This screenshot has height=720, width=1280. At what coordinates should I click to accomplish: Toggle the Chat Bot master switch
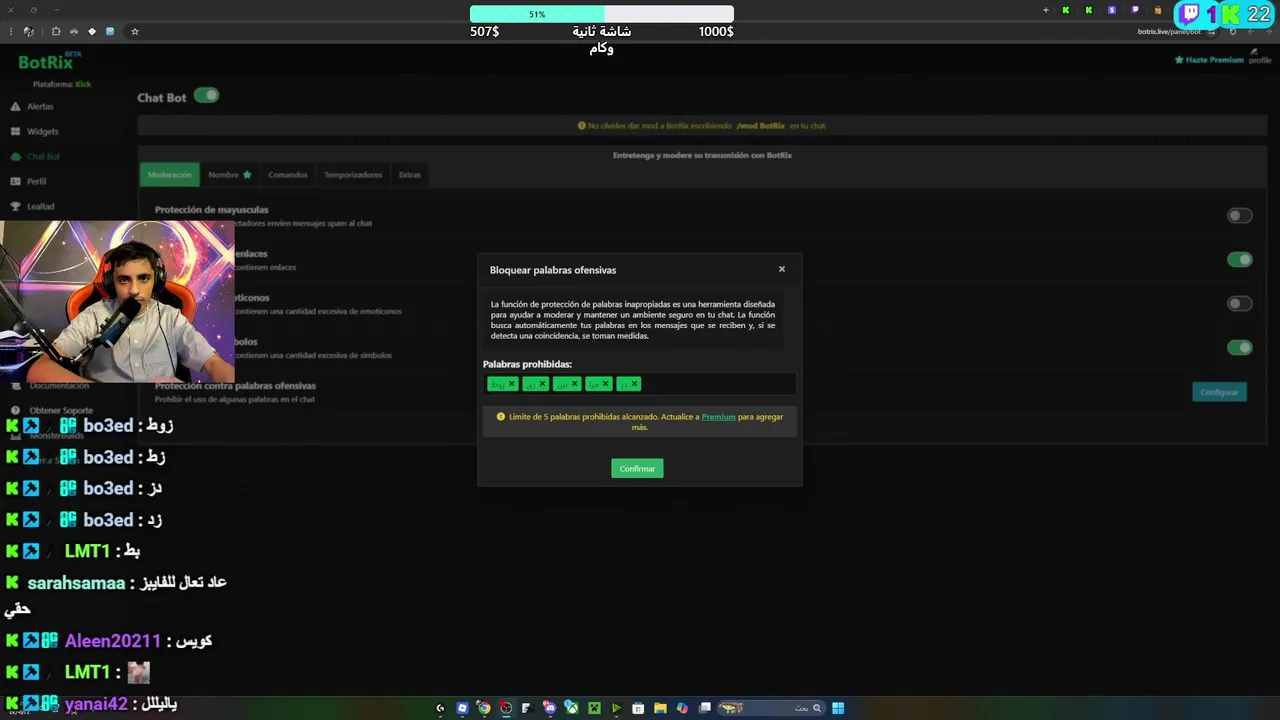coord(206,96)
